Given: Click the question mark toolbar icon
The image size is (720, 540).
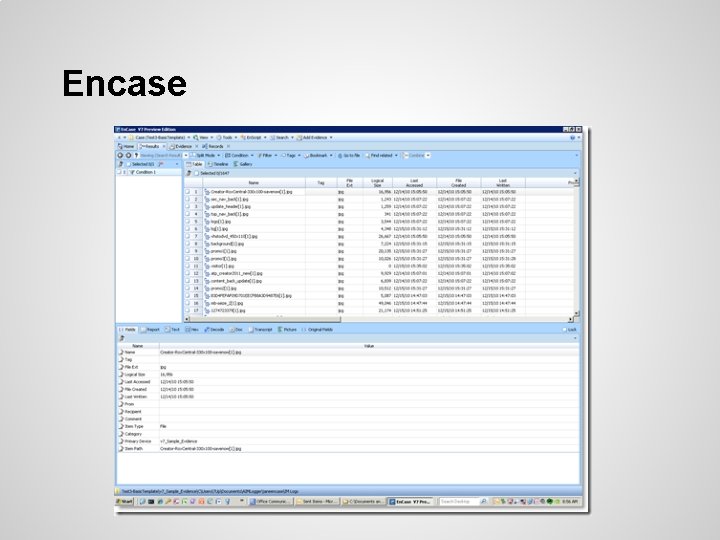Looking at the screenshot, I should coord(136,156).
